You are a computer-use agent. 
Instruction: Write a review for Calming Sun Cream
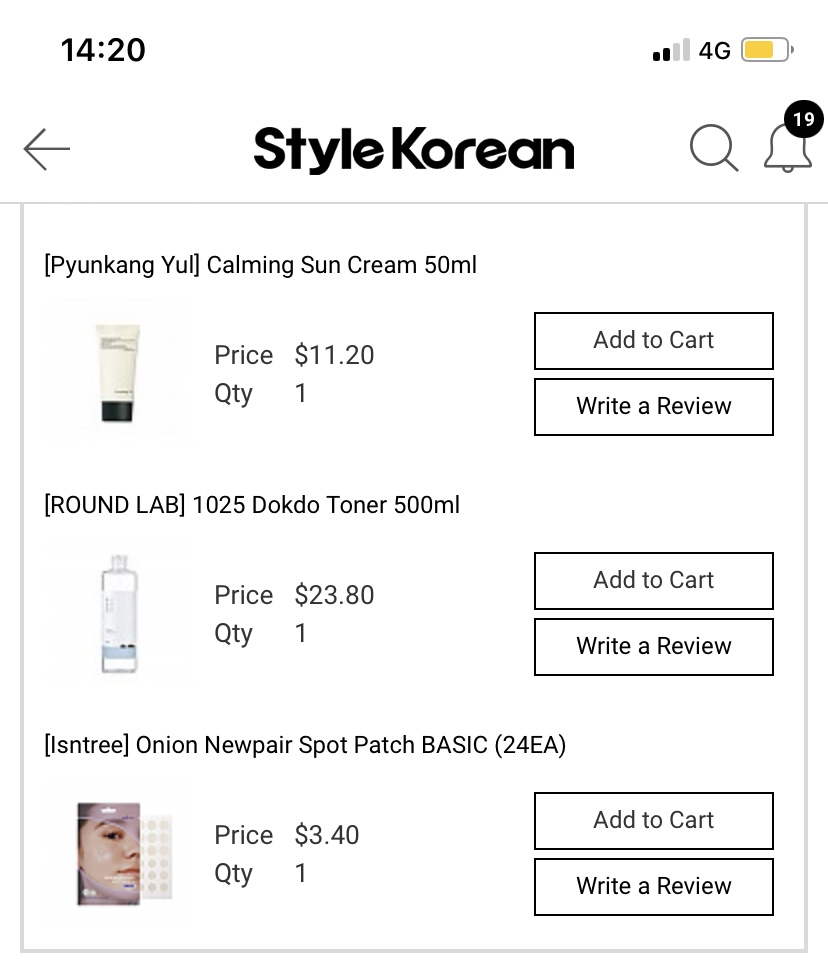click(653, 407)
